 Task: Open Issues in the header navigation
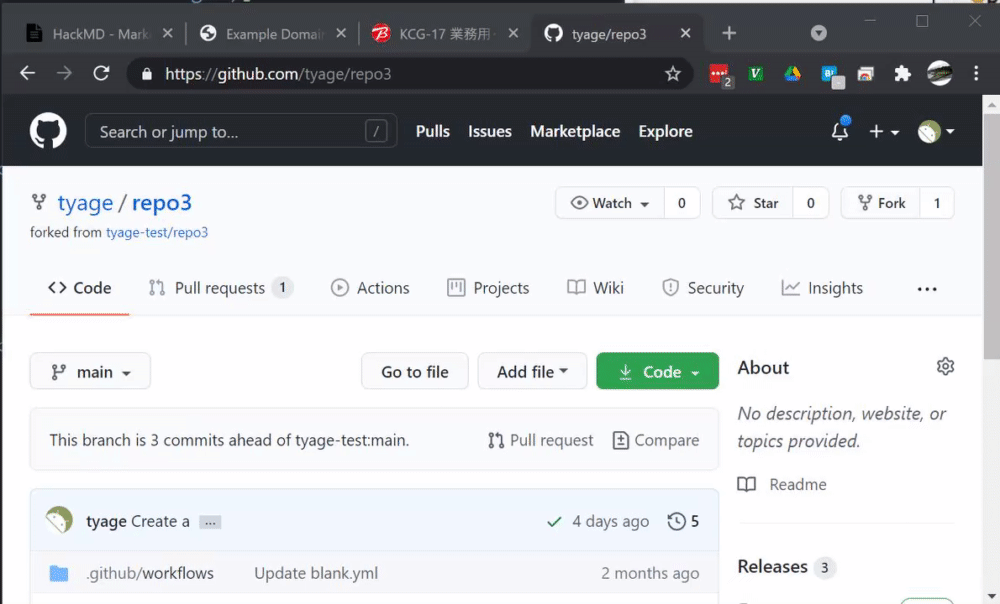tap(490, 131)
